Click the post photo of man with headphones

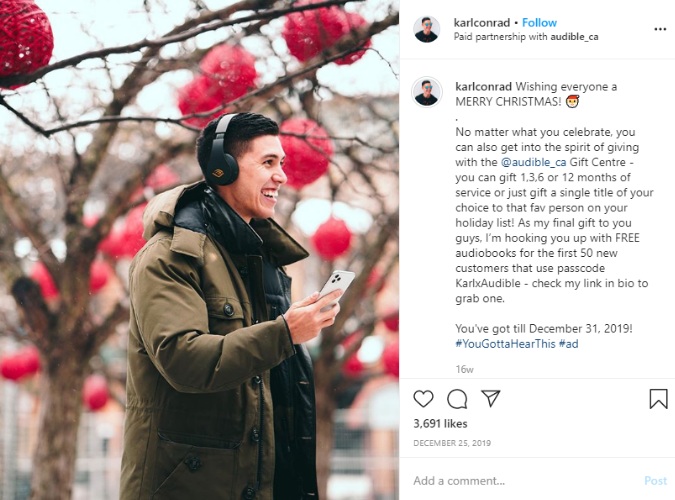click(199, 250)
